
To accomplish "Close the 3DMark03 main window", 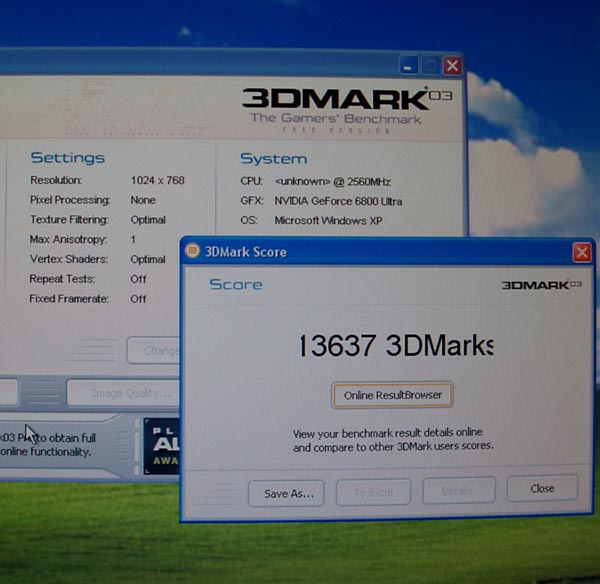I will [x=452, y=66].
